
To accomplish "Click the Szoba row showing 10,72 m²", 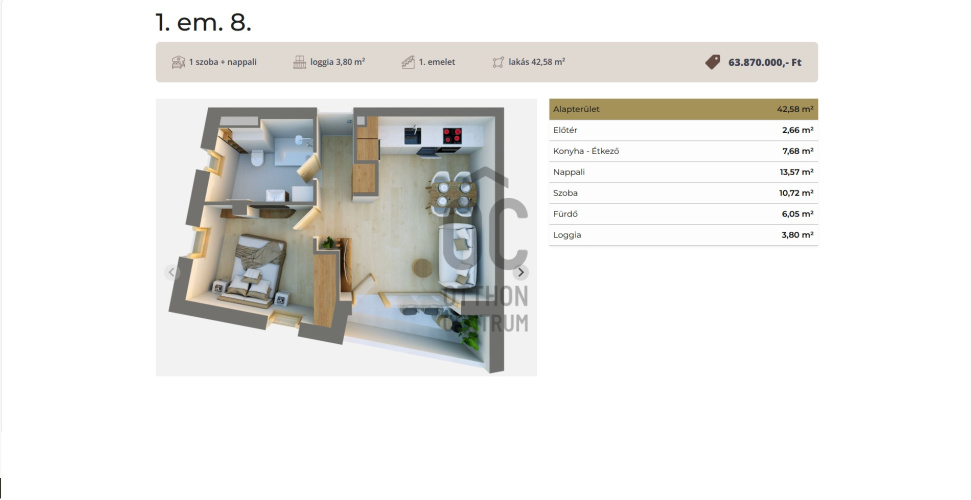I will point(683,193).
